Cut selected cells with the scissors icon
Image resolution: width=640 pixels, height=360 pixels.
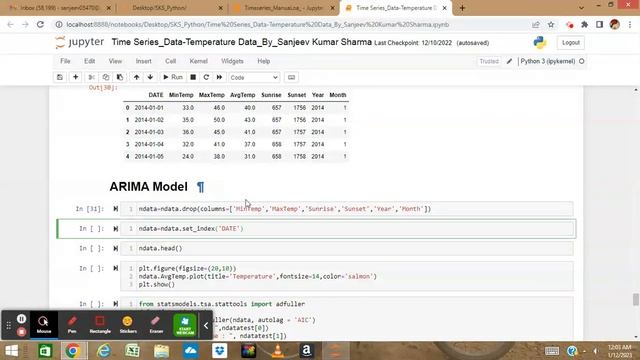91,77
